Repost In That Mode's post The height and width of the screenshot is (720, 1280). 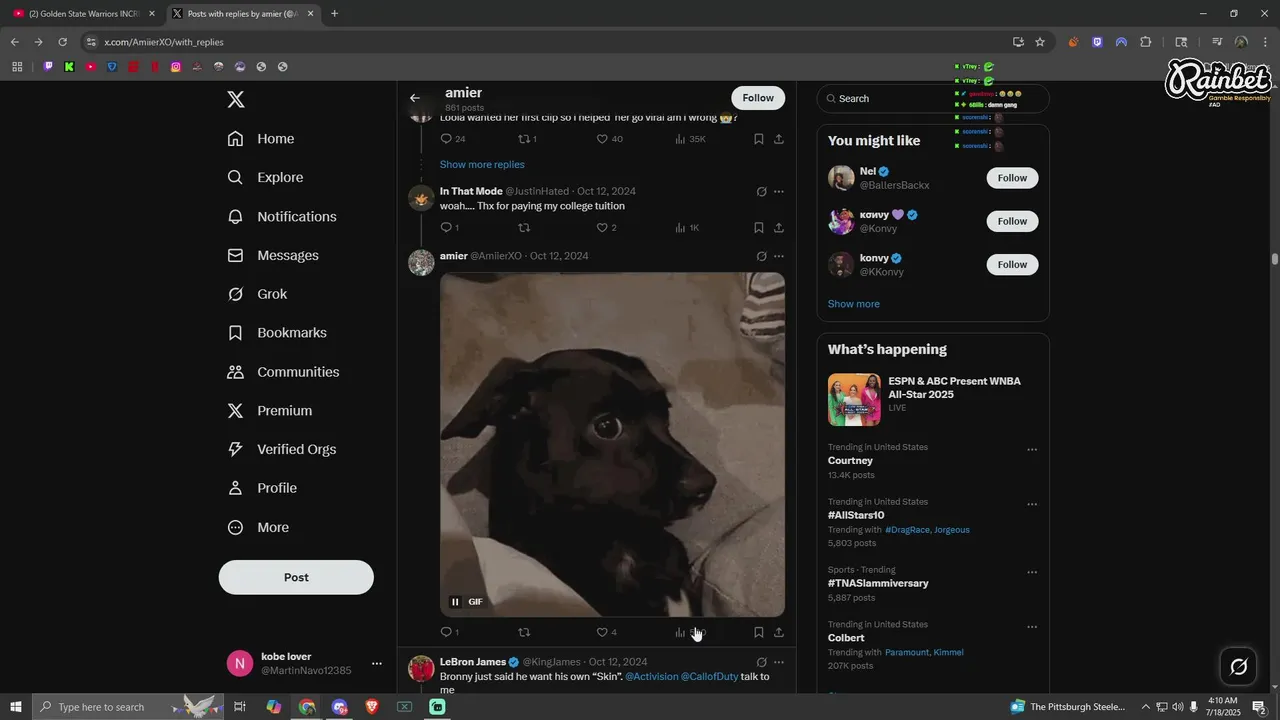point(524,228)
